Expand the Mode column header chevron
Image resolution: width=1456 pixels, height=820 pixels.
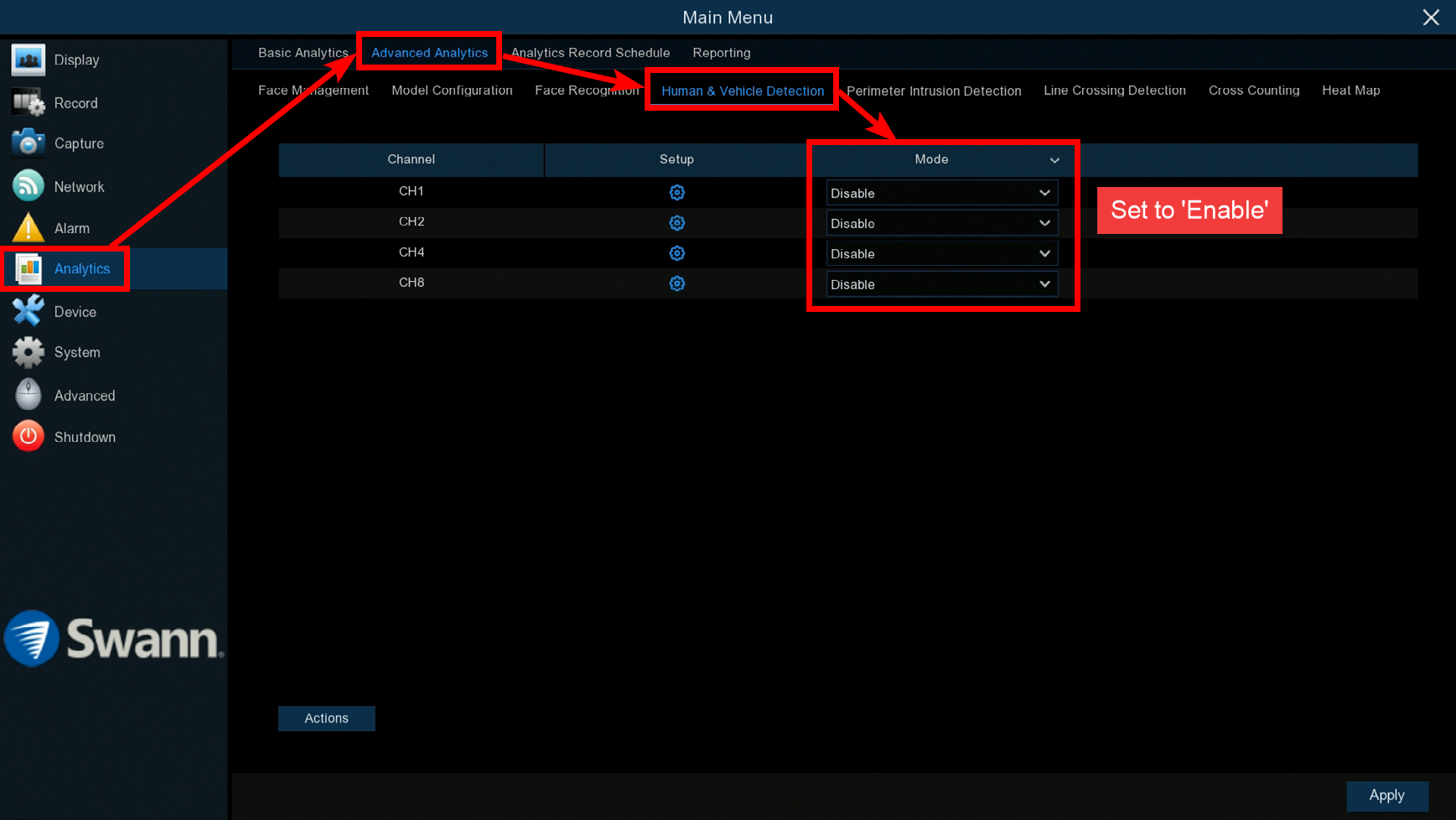1054,160
